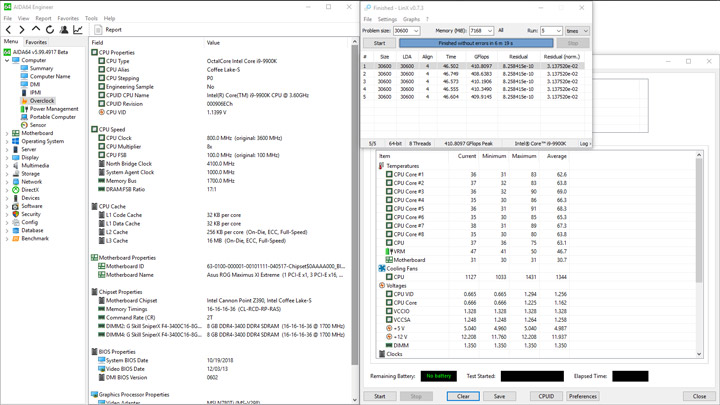Screen dimensions: 720x405
Task: Click the Back navigation arrow in AIDA64
Action: [9, 30]
